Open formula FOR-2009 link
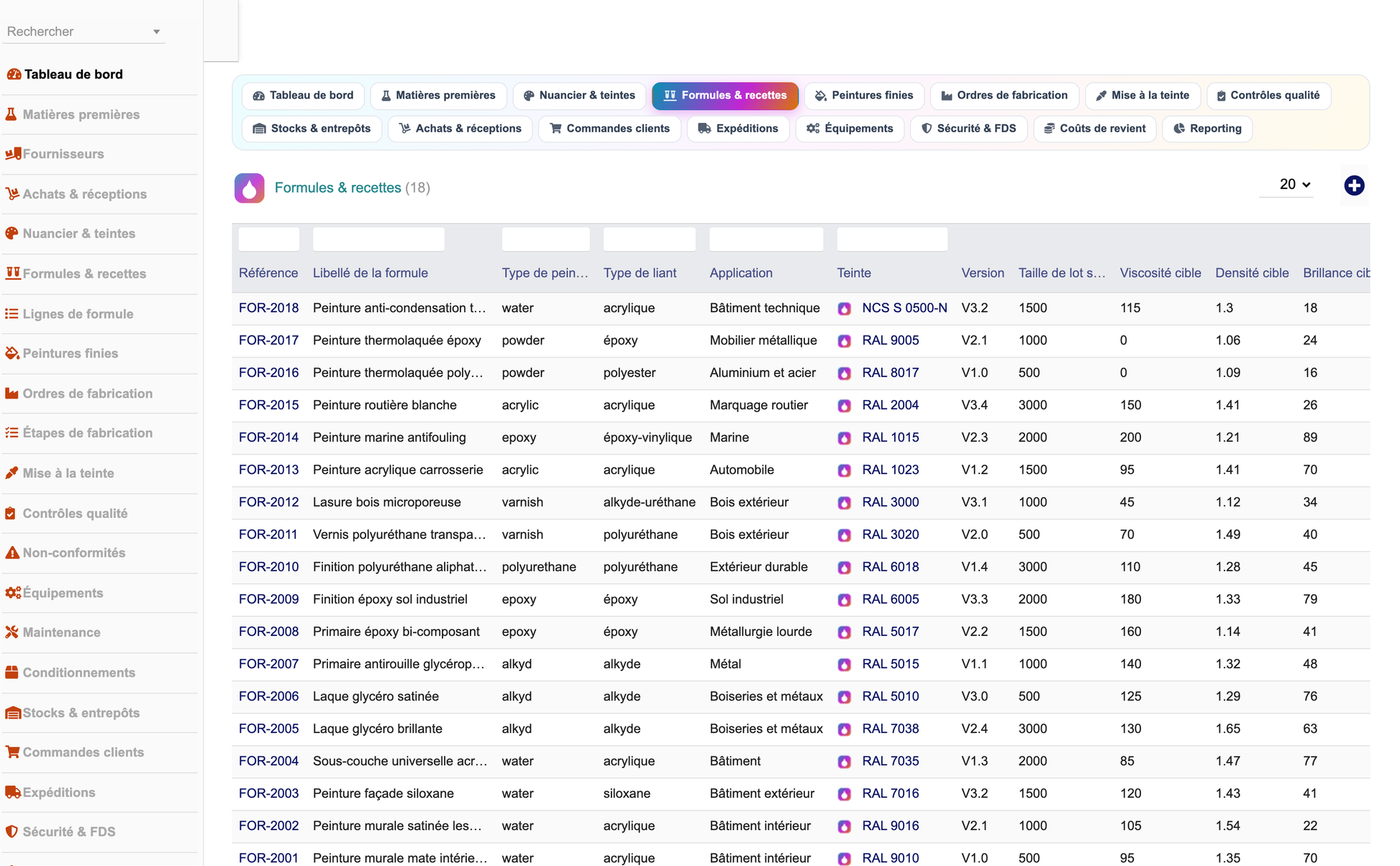Viewport: 1400px width, 866px height. coord(268,599)
